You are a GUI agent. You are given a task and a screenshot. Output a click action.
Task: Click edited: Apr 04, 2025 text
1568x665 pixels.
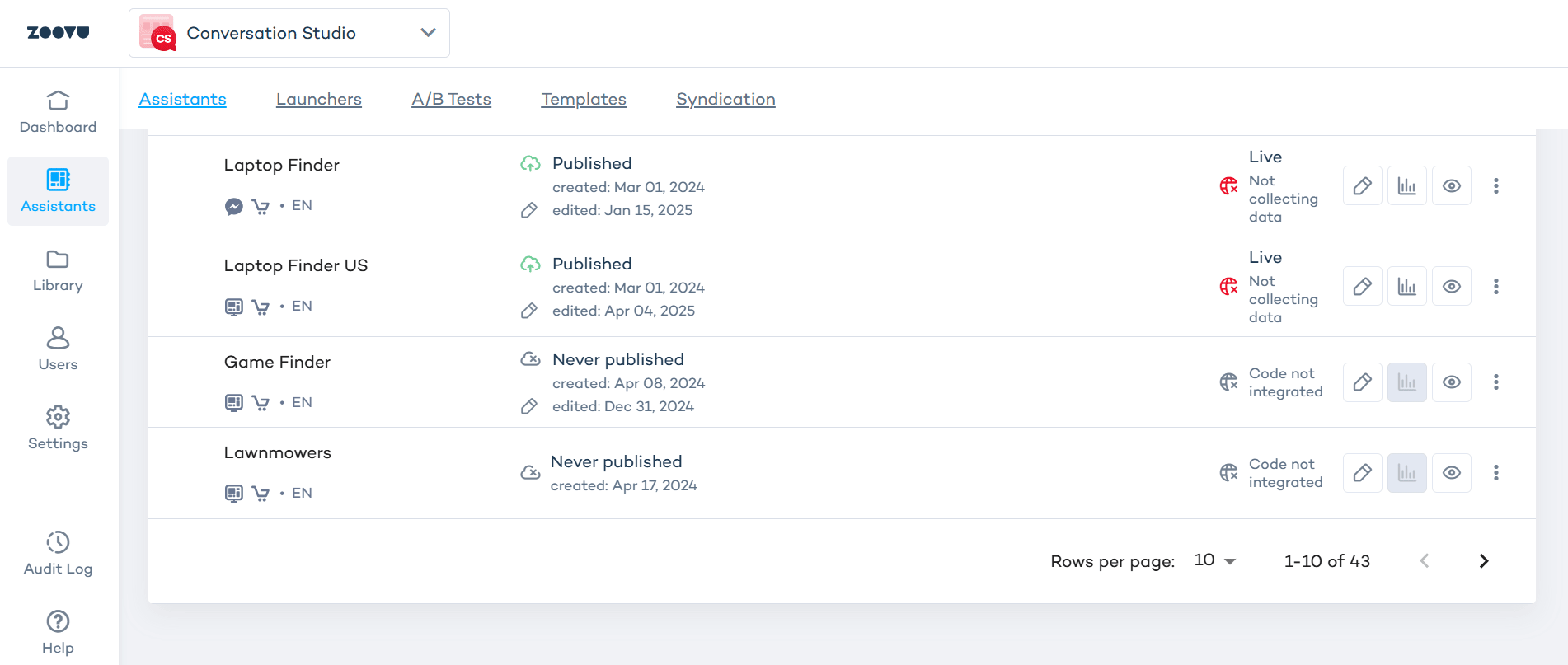point(623,311)
